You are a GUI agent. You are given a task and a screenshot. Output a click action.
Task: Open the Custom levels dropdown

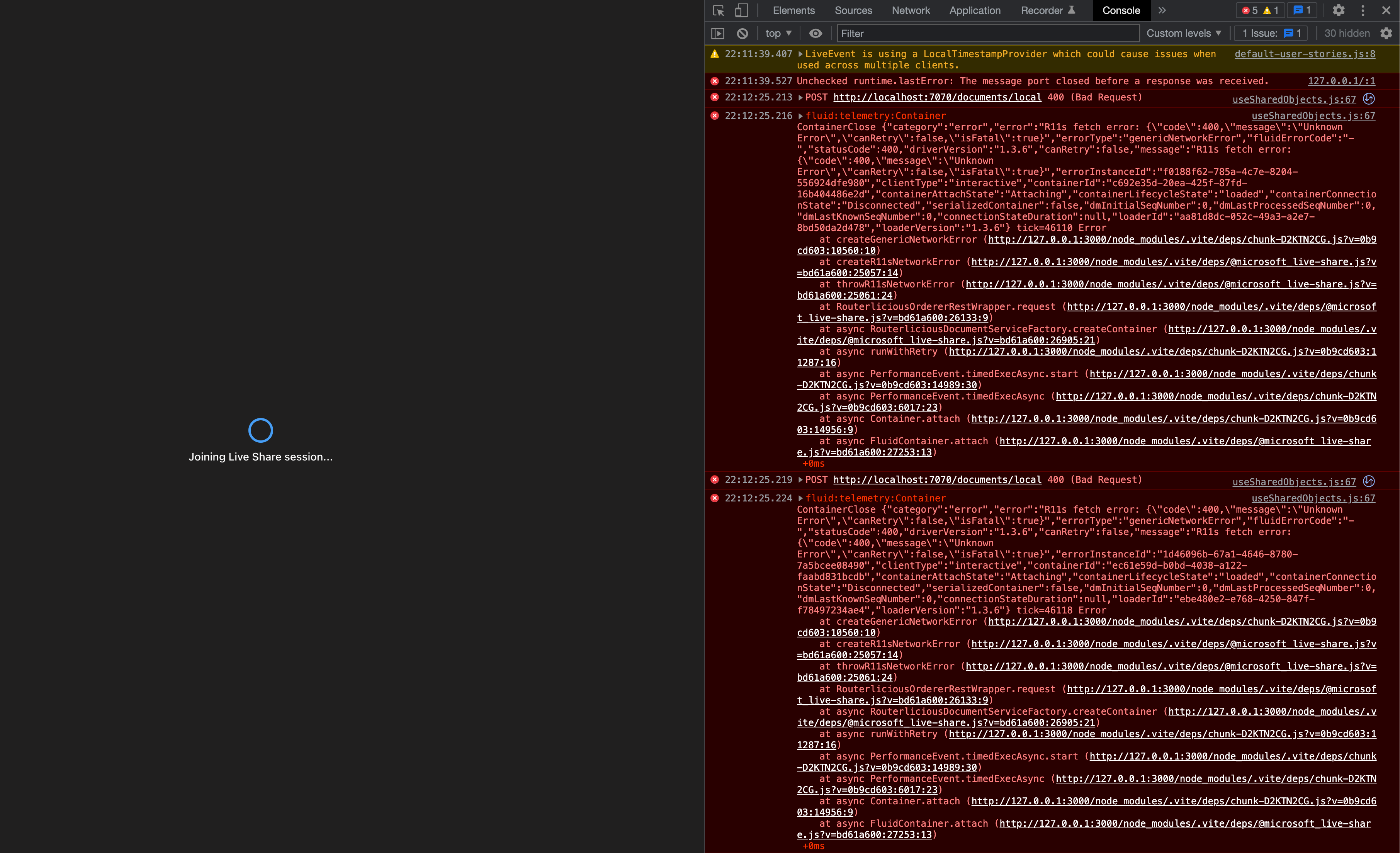(x=1184, y=33)
